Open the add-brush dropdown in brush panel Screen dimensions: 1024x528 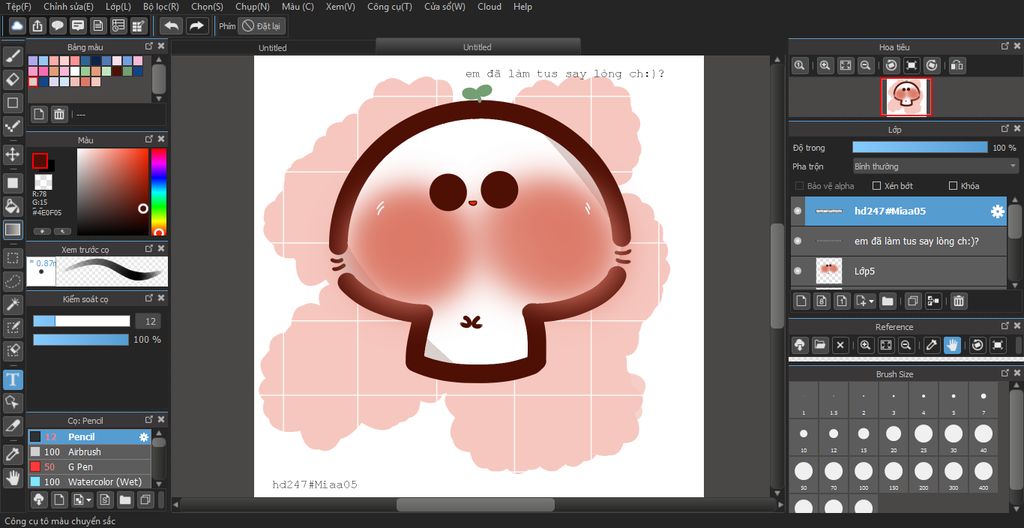coord(82,500)
